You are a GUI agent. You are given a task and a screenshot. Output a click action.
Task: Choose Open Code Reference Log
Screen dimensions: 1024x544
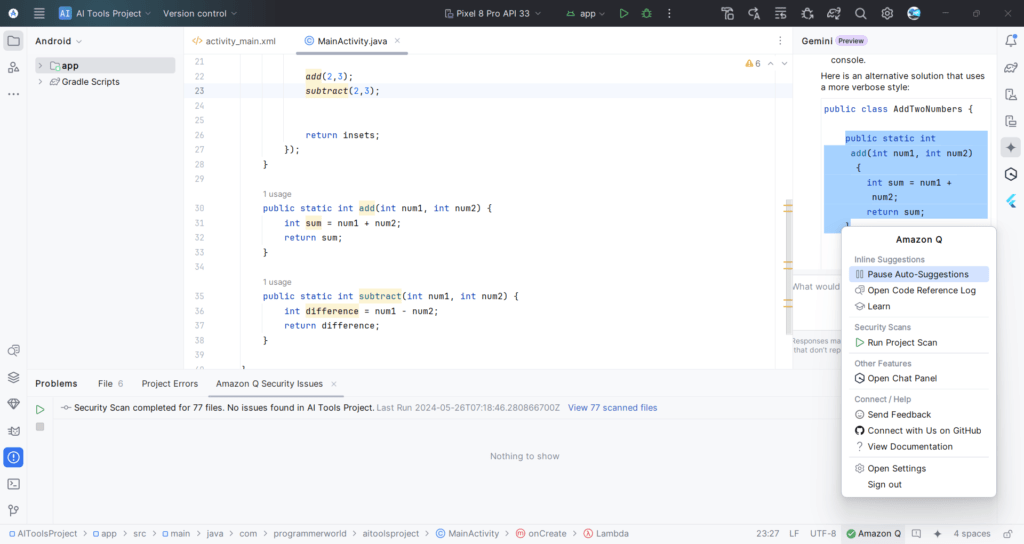[919, 291]
